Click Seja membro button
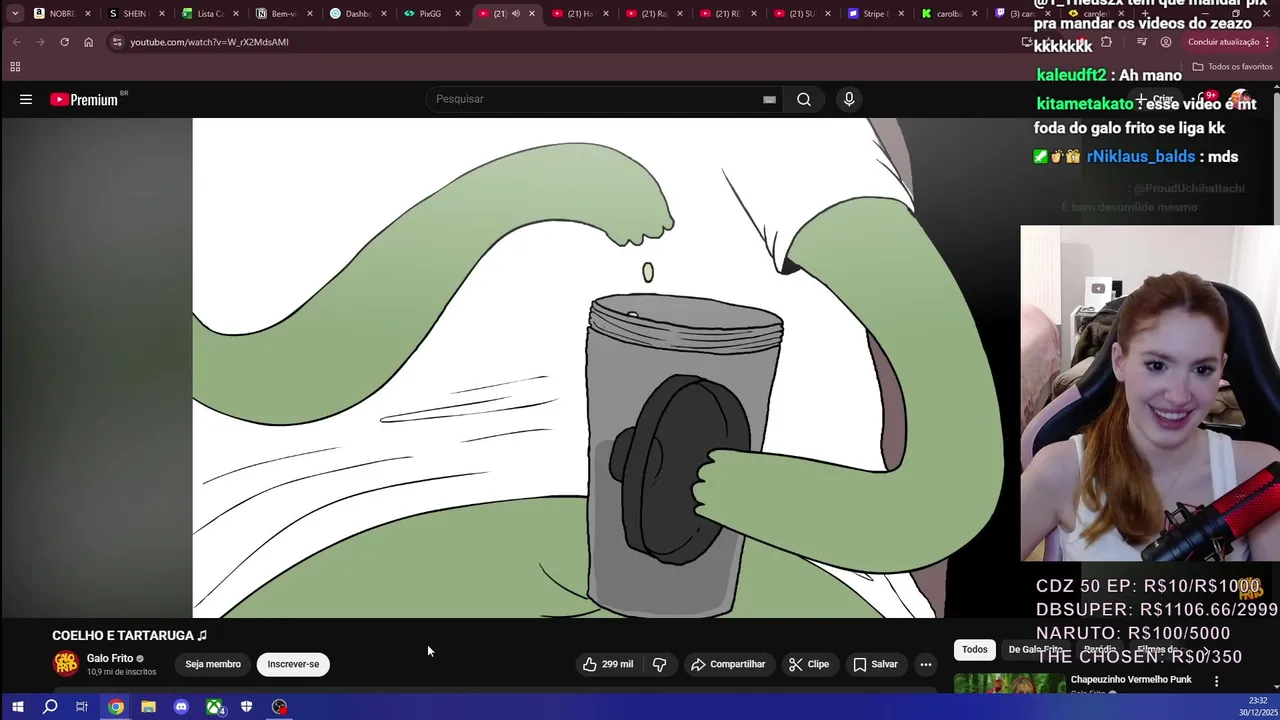This screenshot has height=720, width=1280. click(213, 664)
